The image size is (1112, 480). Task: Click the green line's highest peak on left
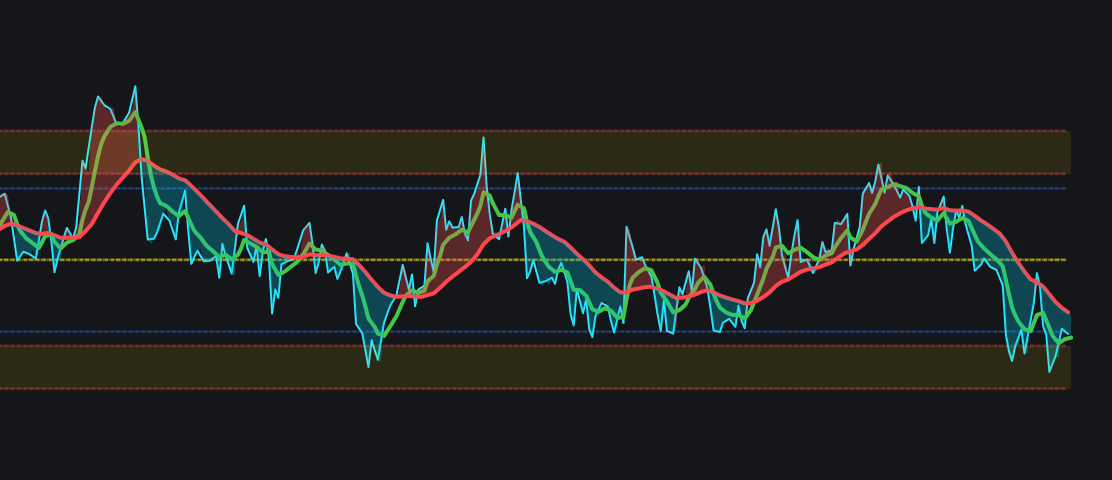(135, 112)
